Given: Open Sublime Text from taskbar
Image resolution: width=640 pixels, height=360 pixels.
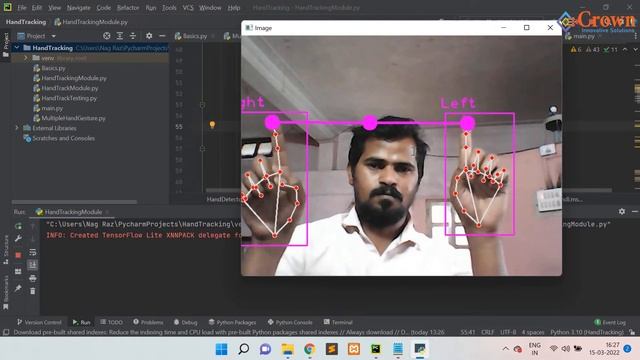Looking at the screenshot, I should (x=332, y=349).
